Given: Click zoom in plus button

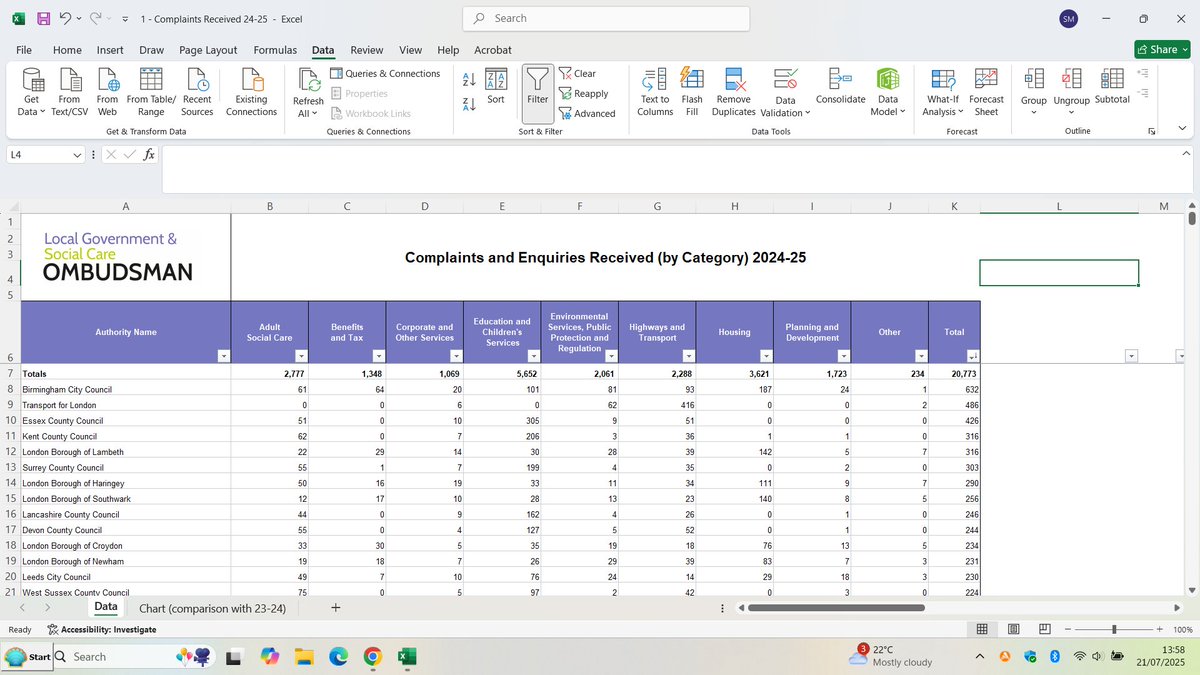Looking at the screenshot, I should click(1159, 629).
